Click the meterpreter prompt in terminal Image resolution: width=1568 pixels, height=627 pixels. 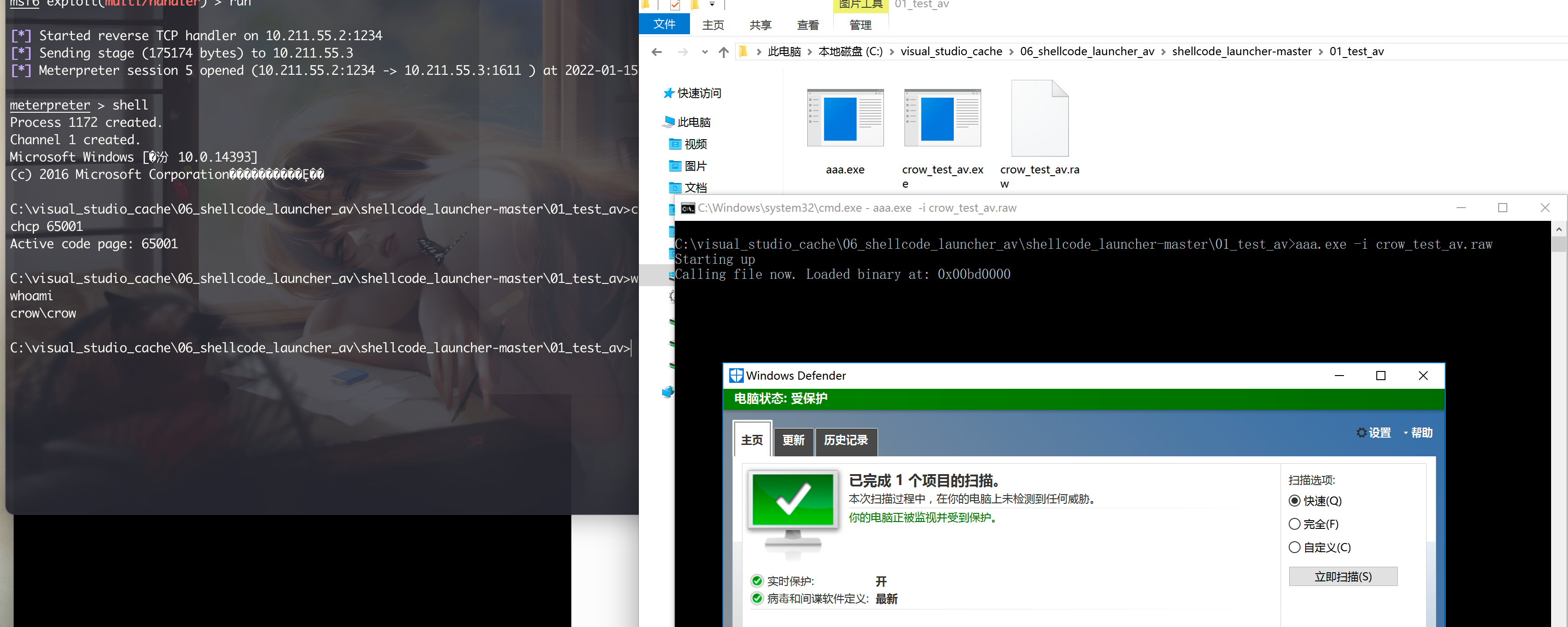pos(50,105)
